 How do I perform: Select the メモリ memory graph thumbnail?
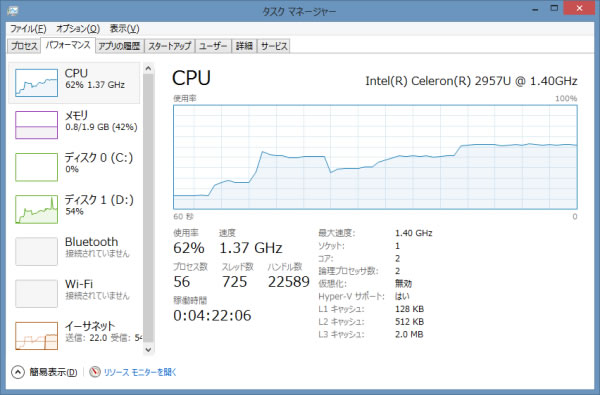coord(36,125)
